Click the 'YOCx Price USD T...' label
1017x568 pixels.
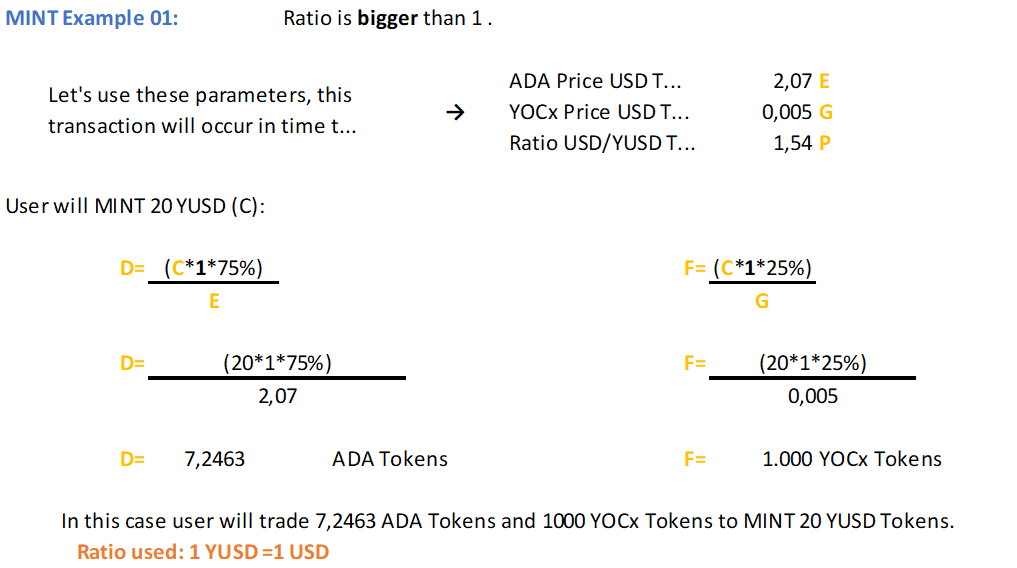[599, 112]
